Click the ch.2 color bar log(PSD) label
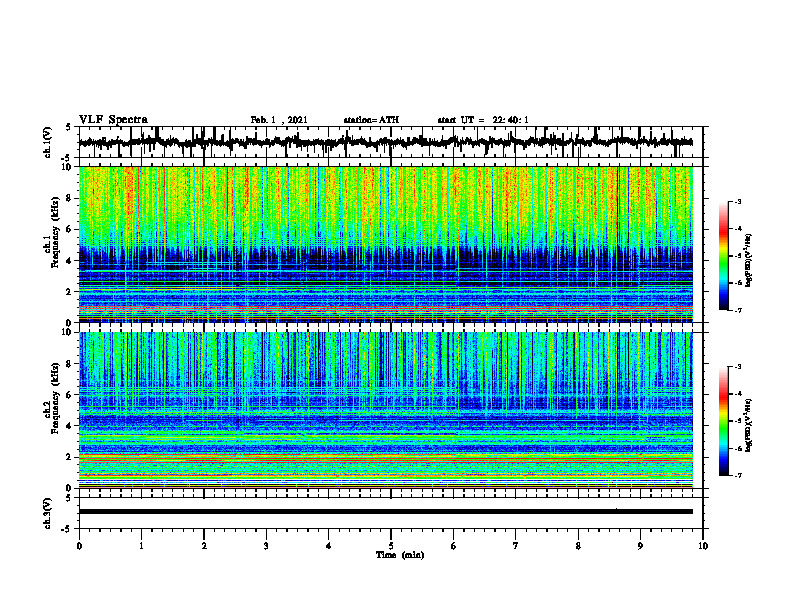 tap(749, 425)
